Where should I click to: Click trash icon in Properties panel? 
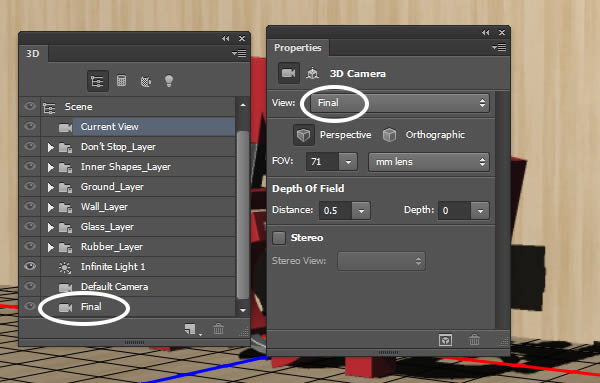click(x=474, y=339)
